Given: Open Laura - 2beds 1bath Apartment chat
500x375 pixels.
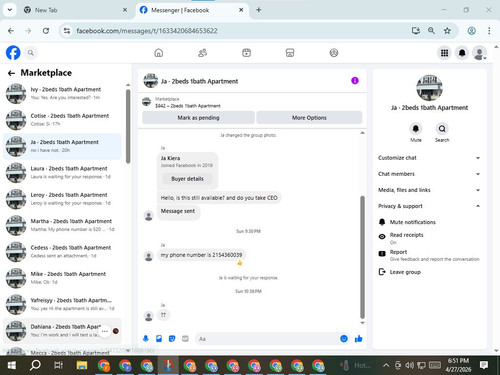Looking at the screenshot, I should point(62,172).
